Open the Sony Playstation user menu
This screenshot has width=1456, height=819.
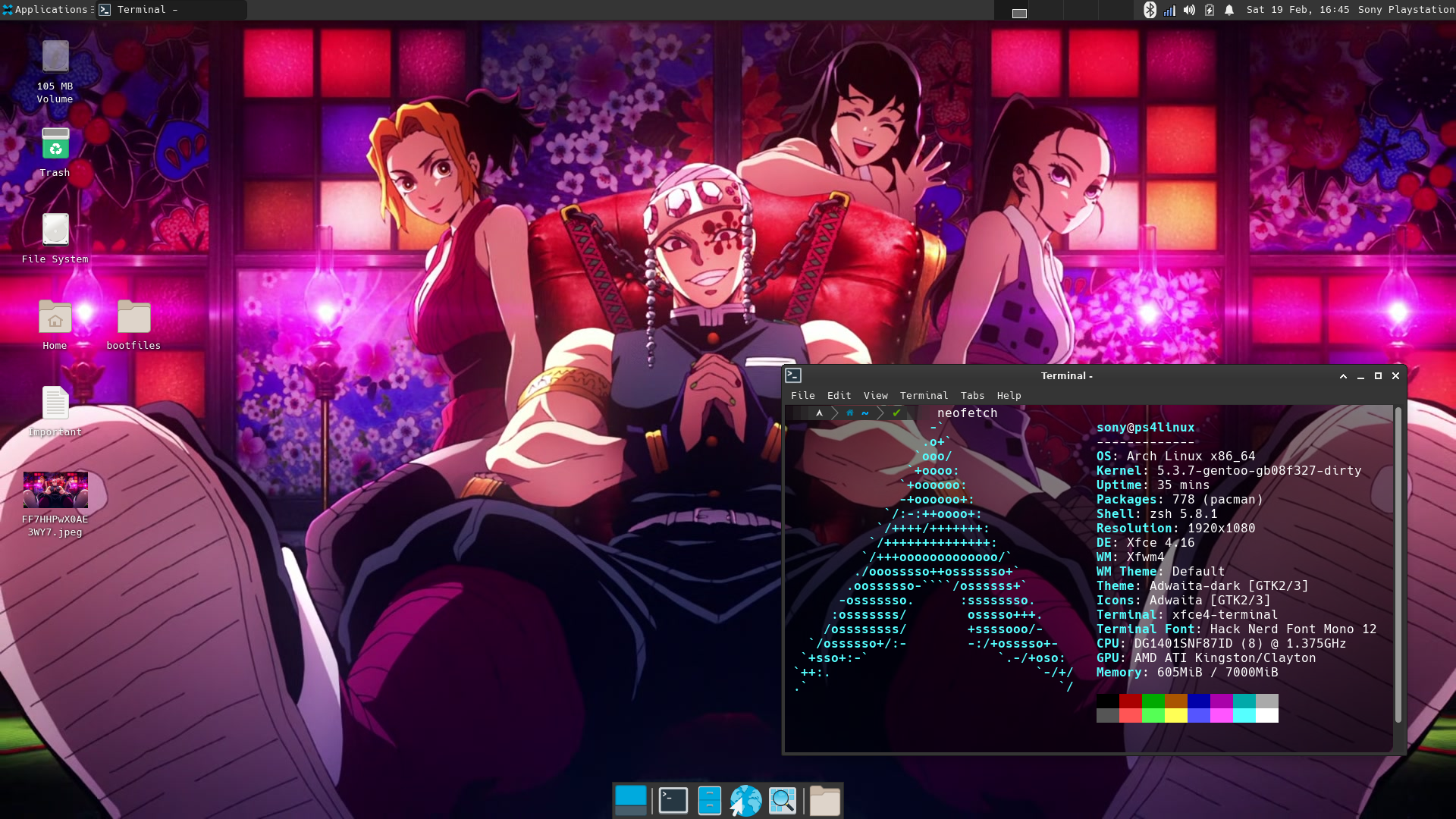coord(1406,10)
